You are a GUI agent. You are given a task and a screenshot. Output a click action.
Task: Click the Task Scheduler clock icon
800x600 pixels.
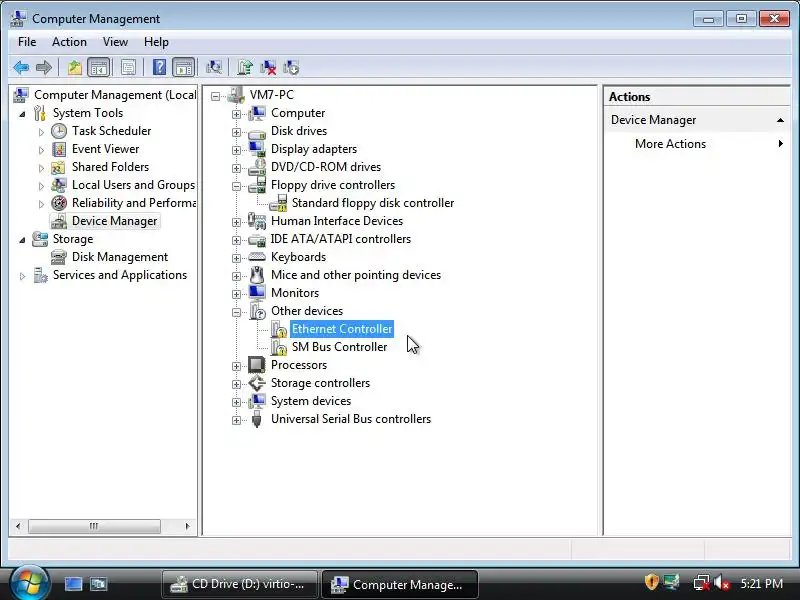(59, 131)
